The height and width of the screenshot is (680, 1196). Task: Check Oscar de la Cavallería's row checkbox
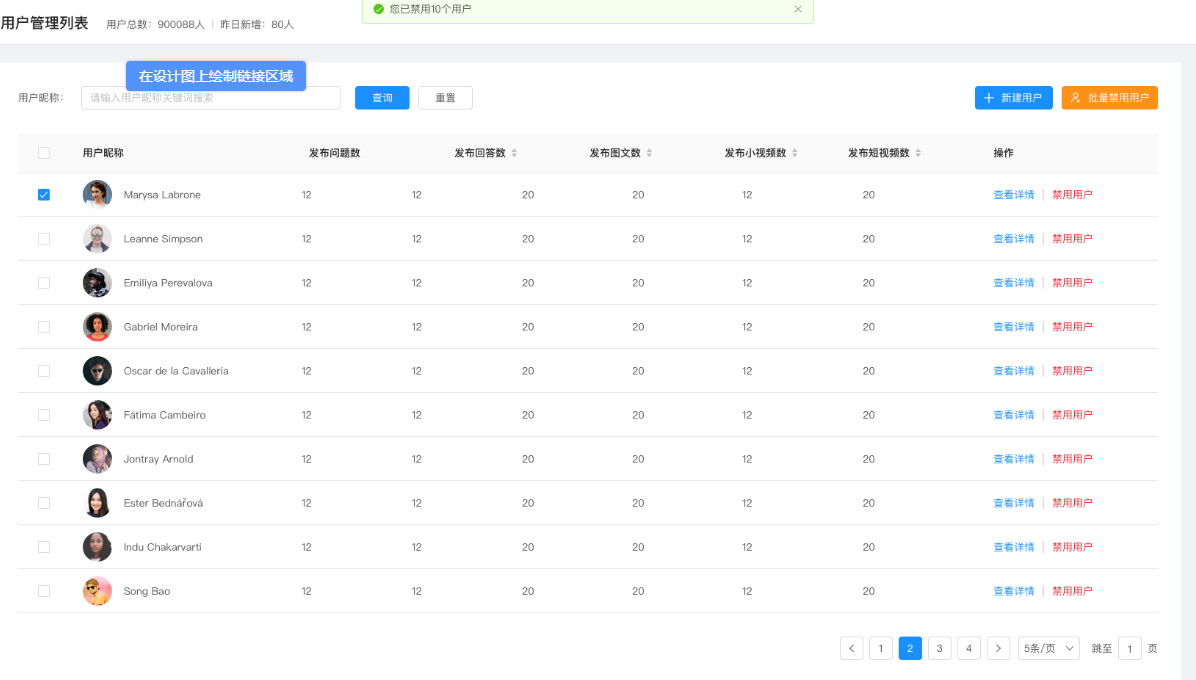[44, 371]
